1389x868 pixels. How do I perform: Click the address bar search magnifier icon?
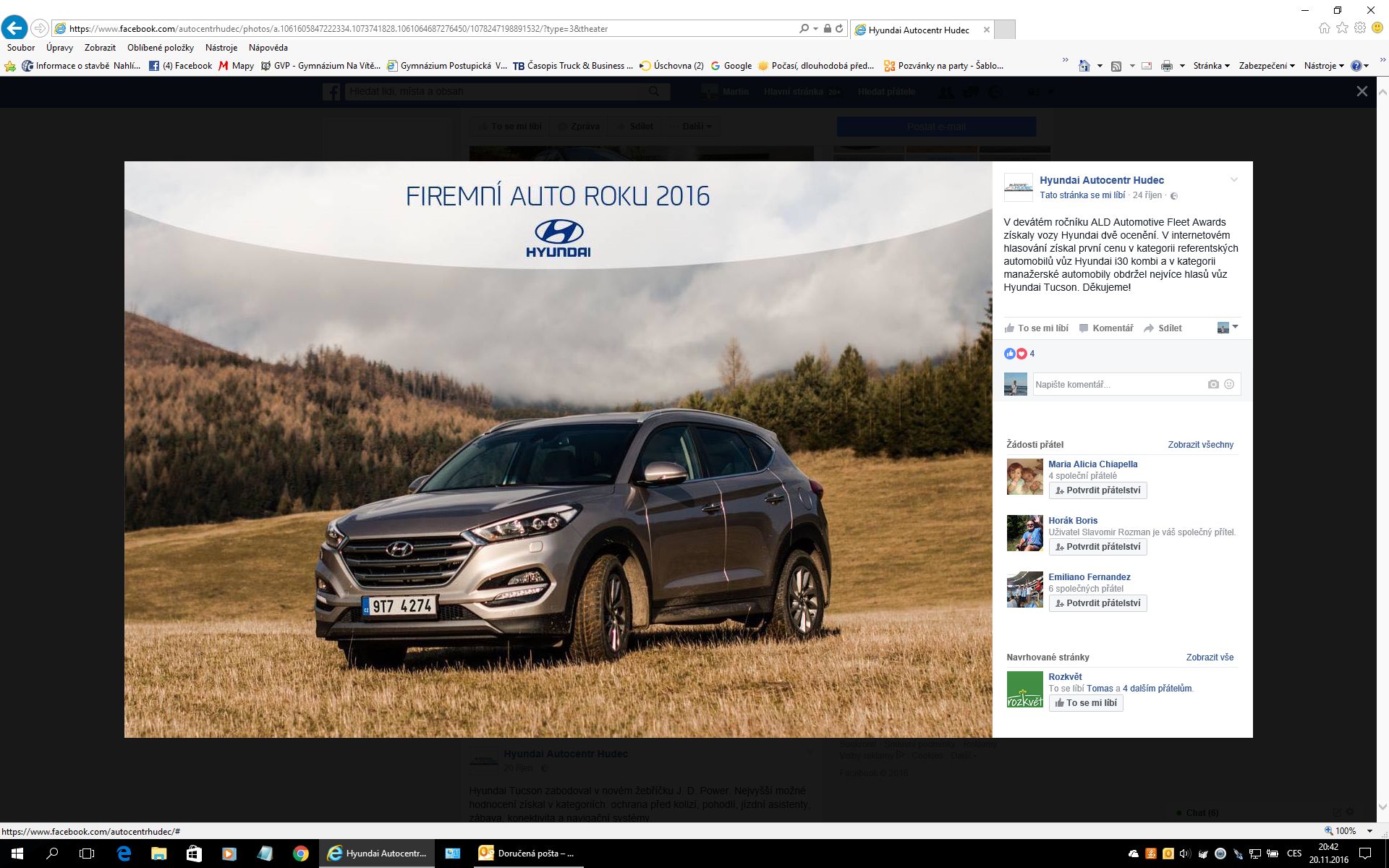pyautogui.click(x=804, y=29)
